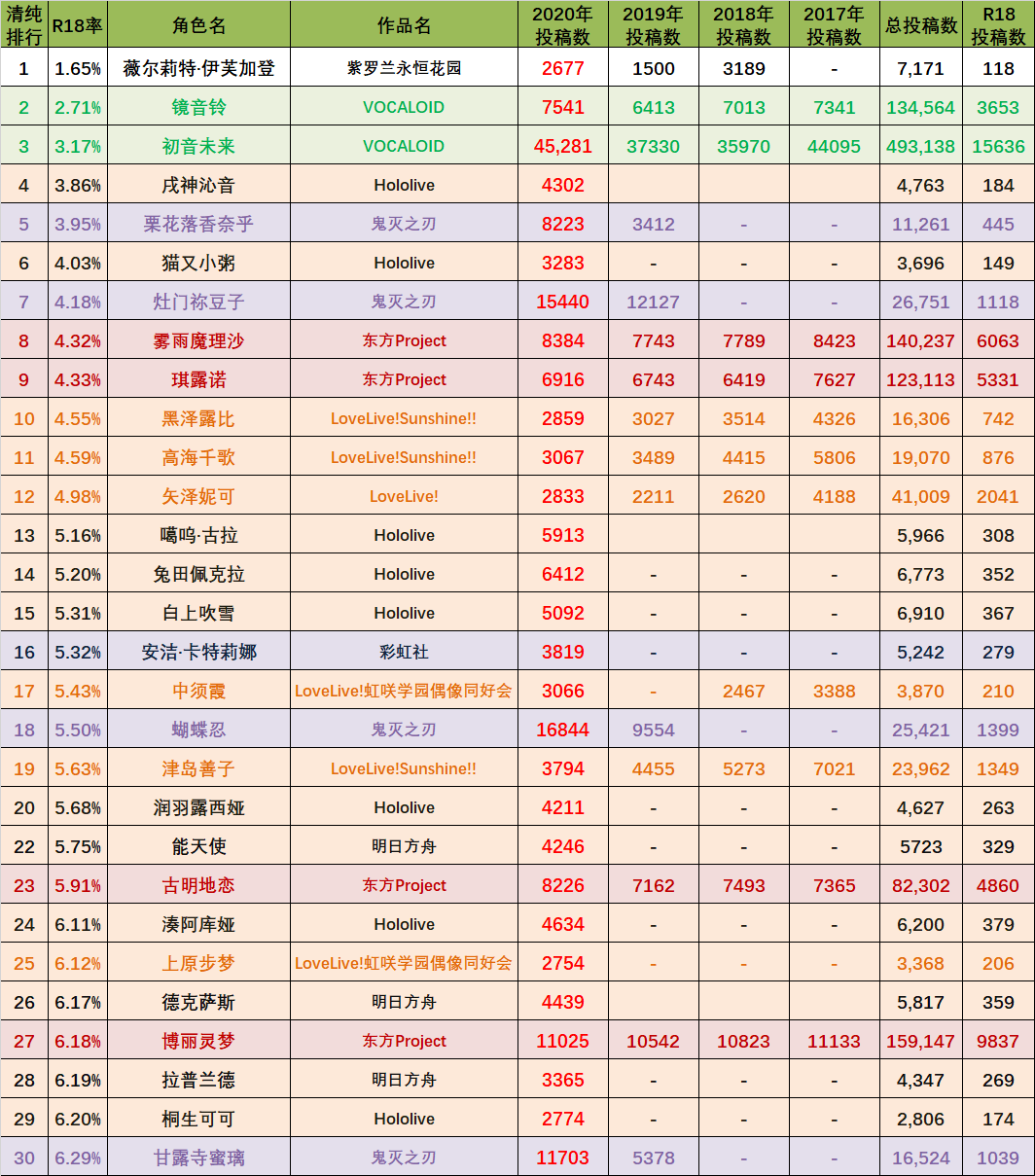Click the "桐生可可" character cell
Screen dimensions: 1035x1176
[198, 1119]
